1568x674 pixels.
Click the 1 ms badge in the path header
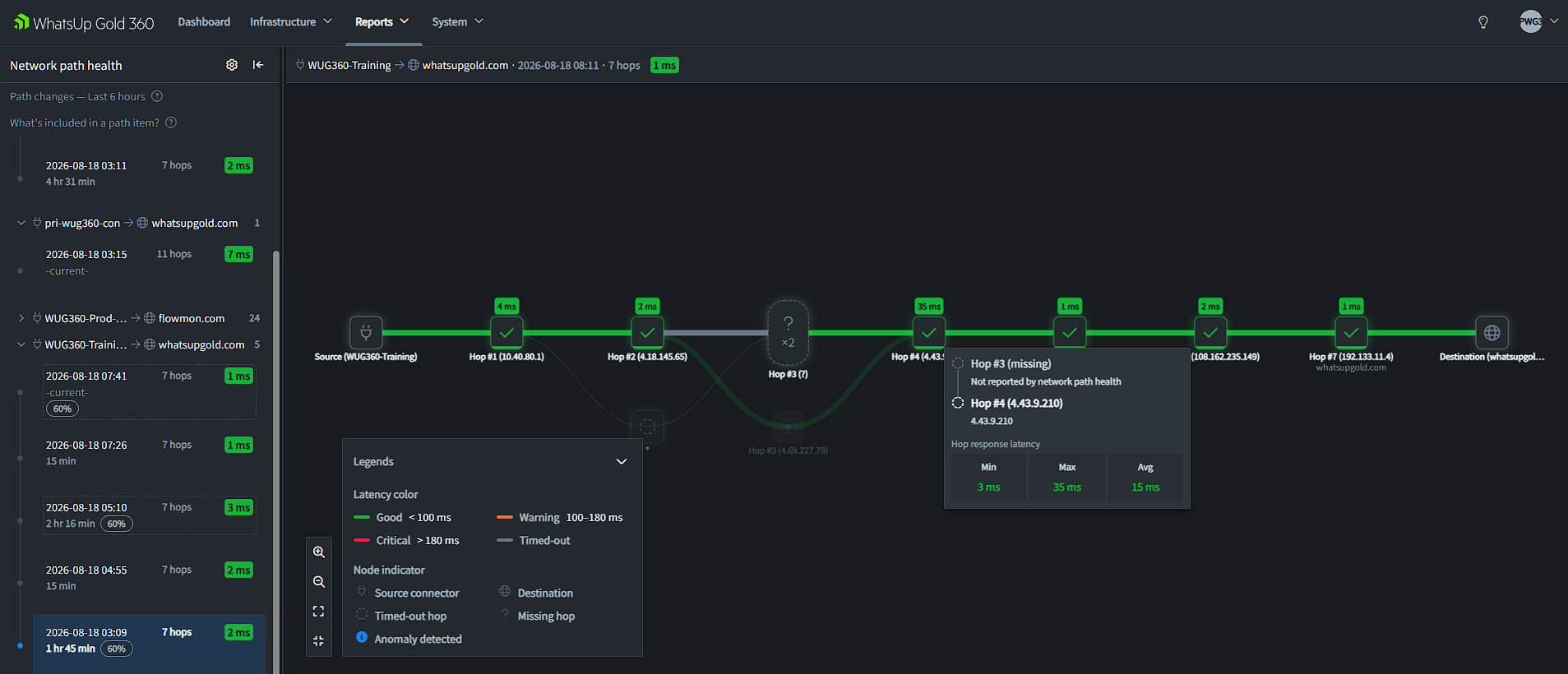(x=664, y=65)
